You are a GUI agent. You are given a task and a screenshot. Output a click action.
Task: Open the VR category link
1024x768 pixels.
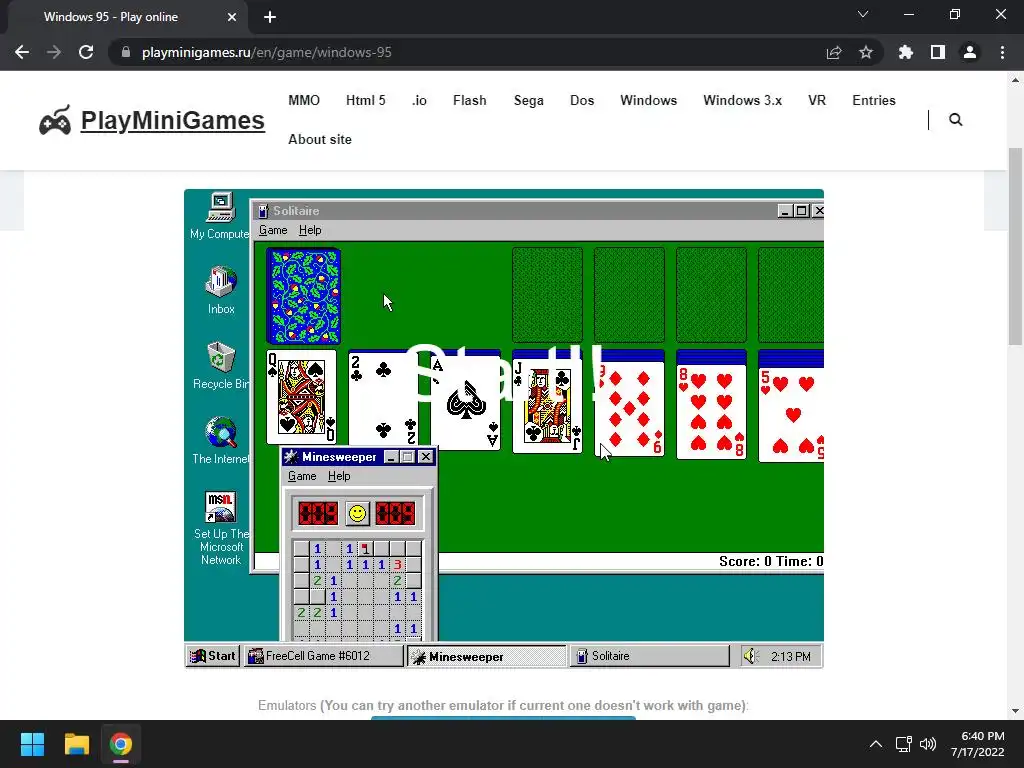click(817, 101)
